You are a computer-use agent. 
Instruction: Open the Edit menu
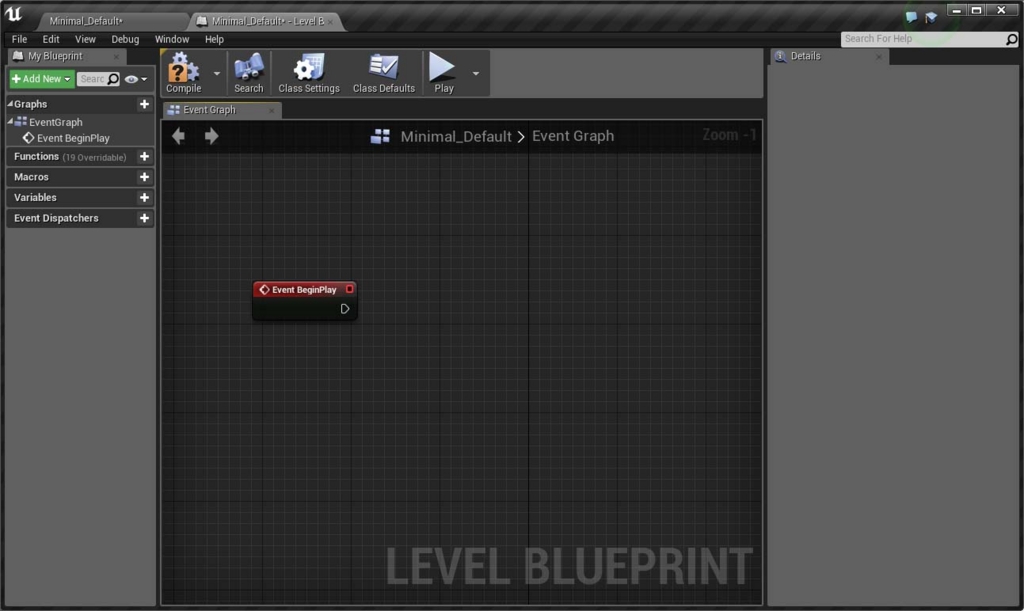tap(51, 39)
